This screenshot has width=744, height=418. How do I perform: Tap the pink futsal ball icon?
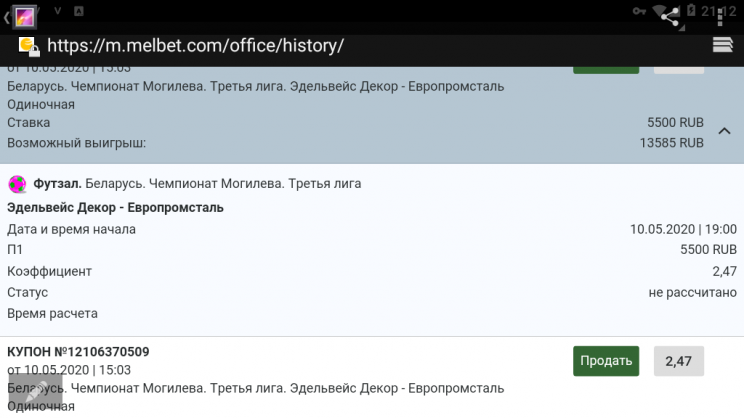(16, 184)
